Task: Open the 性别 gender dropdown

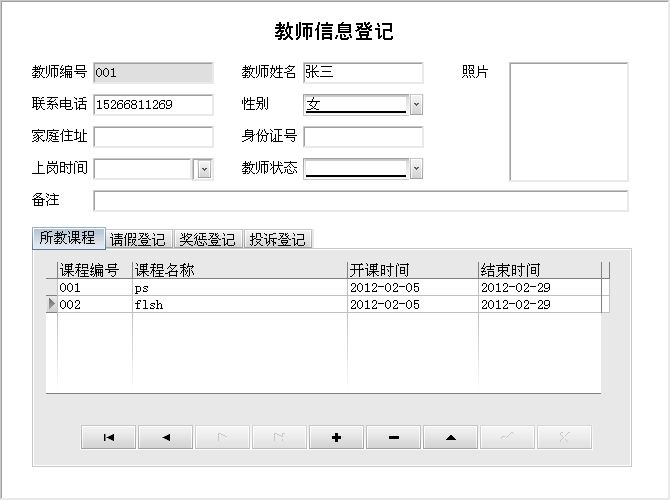Action: click(x=416, y=105)
